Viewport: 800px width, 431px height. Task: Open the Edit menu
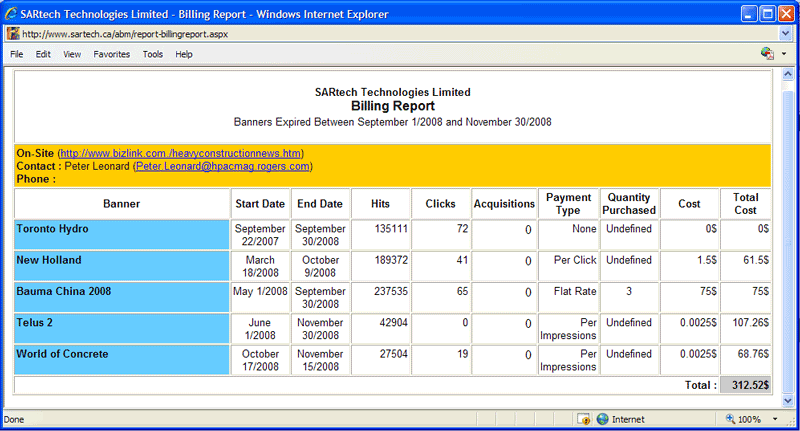coord(43,54)
